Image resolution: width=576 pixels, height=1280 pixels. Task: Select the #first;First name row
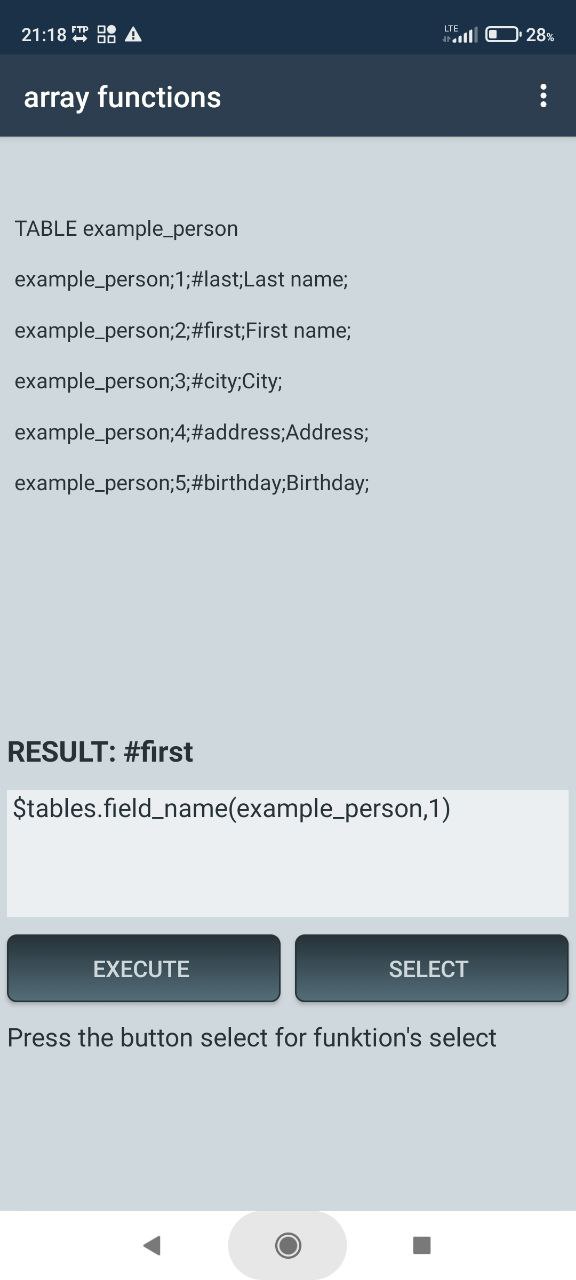click(x=183, y=331)
